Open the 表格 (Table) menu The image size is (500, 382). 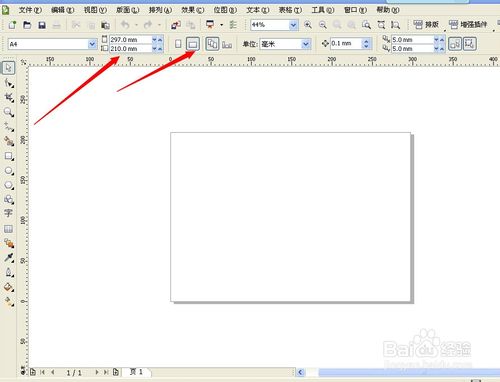[x=290, y=10]
